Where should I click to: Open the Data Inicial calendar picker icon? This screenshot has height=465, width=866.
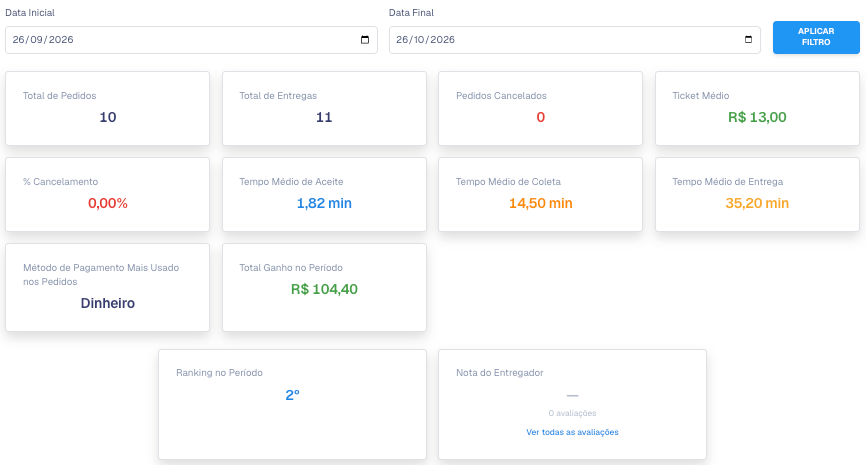(x=365, y=40)
